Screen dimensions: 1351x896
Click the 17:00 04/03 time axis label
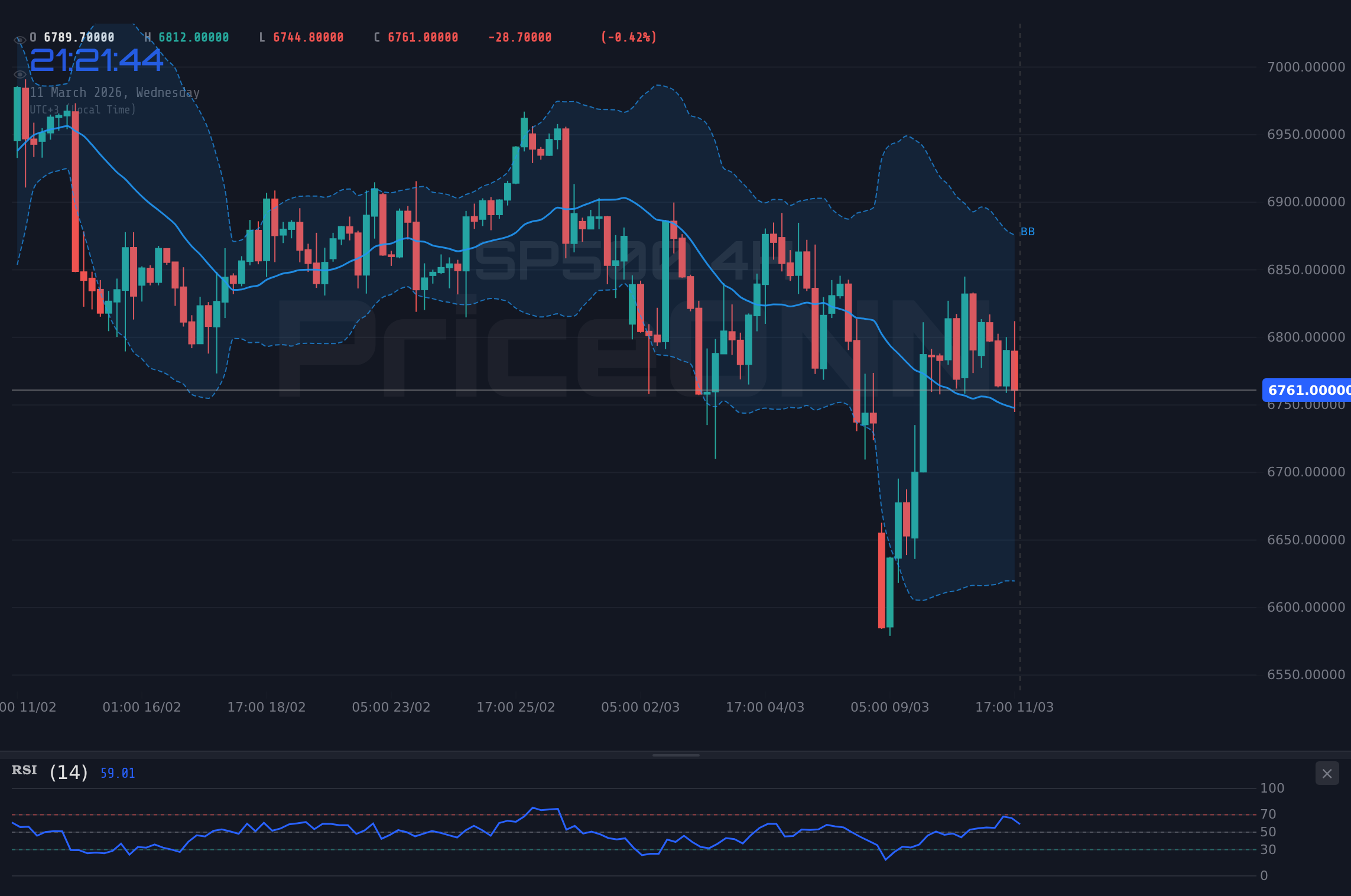pos(765,707)
